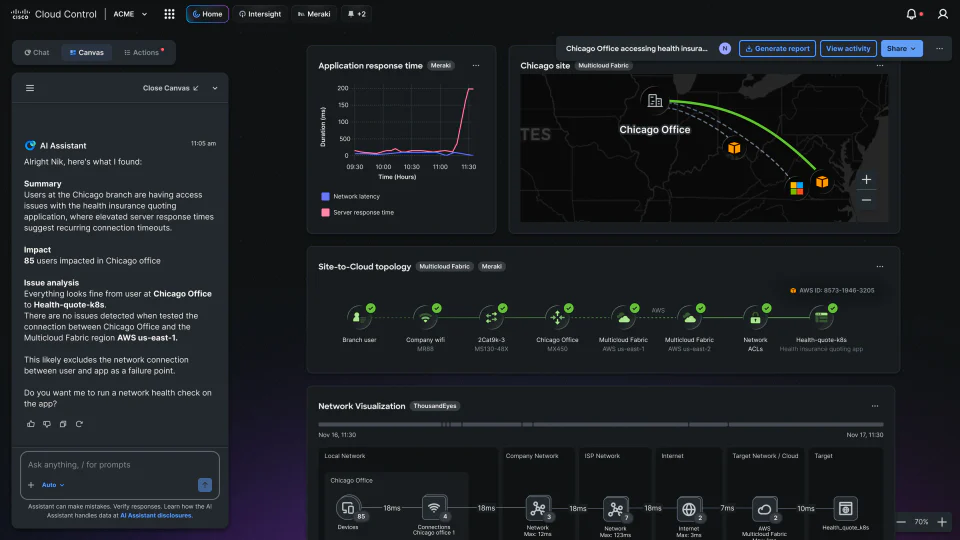The image size is (960, 540).
Task: Click the Network Visualization timeline bar
Action: pyautogui.click(x=601, y=424)
